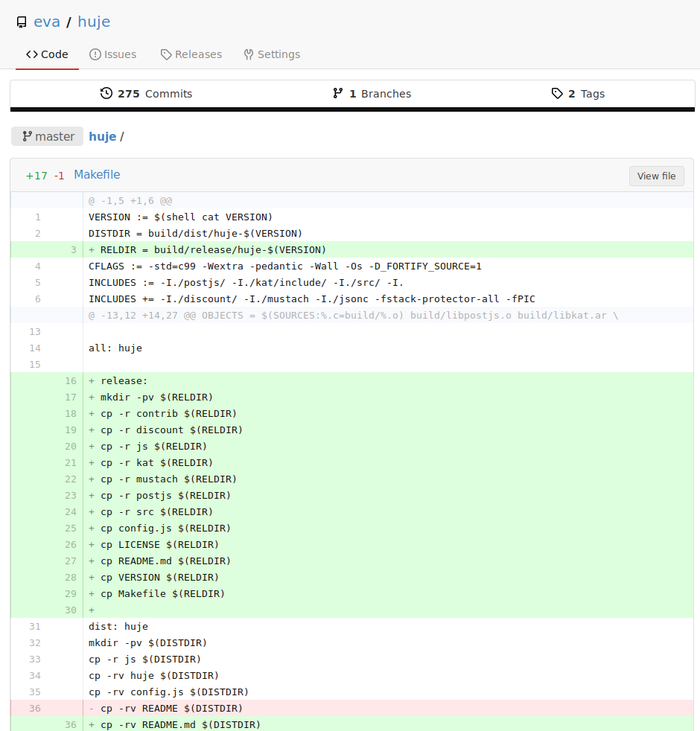The width and height of the screenshot is (700, 731).
Task: Click the Makefile filename link
Action: (x=97, y=175)
